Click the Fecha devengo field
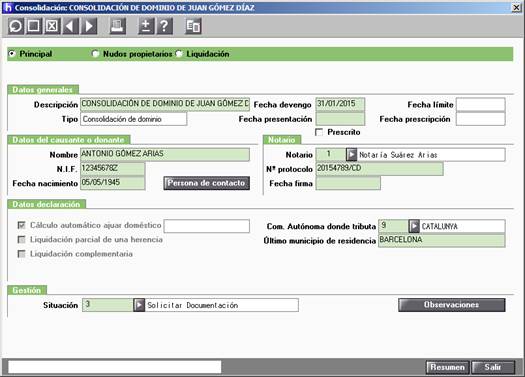Image resolution: width=525 pixels, height=377 pixels. pyautogui.click(x=340, y=104)
